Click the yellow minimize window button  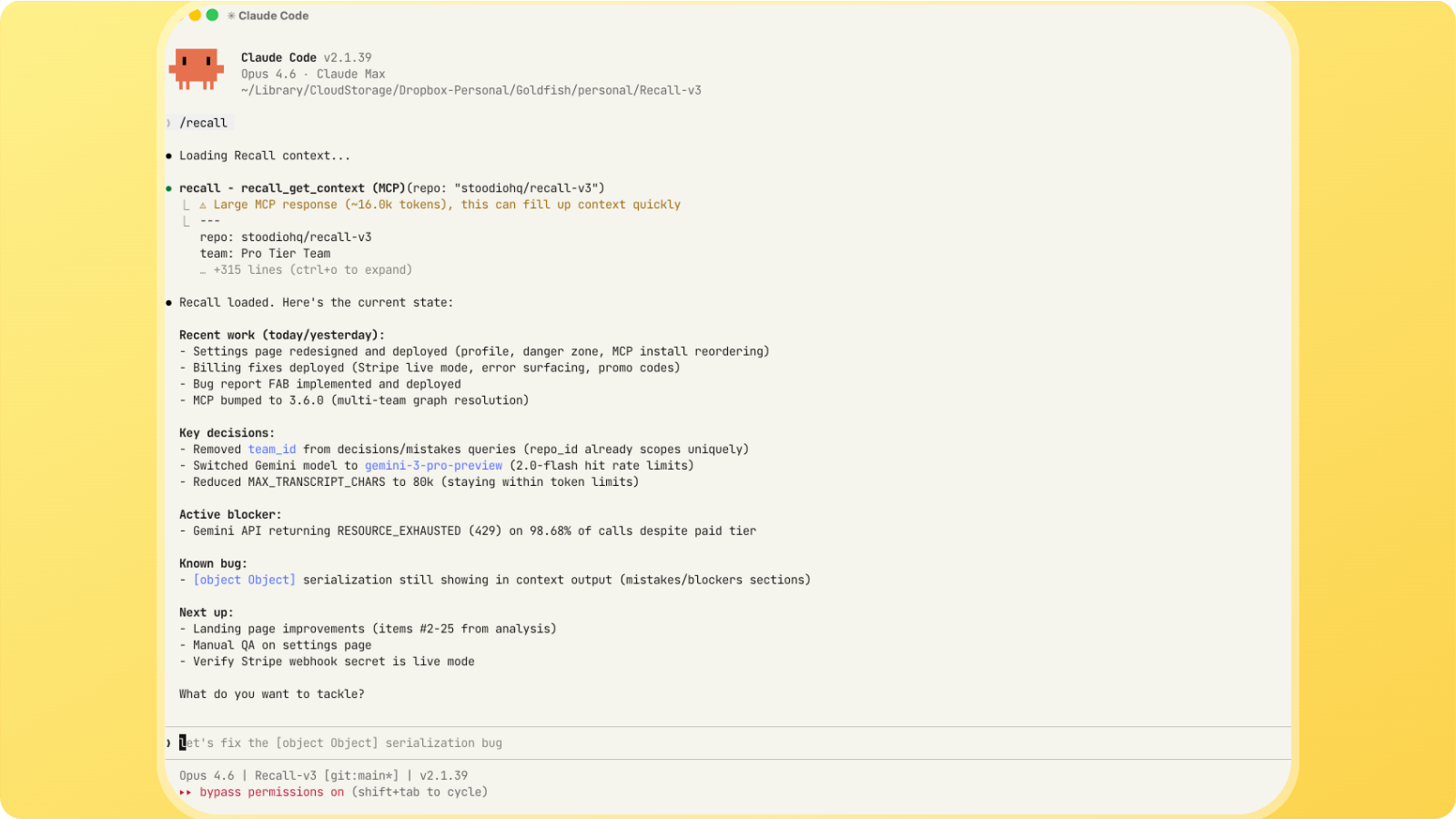tap(195, 15)
